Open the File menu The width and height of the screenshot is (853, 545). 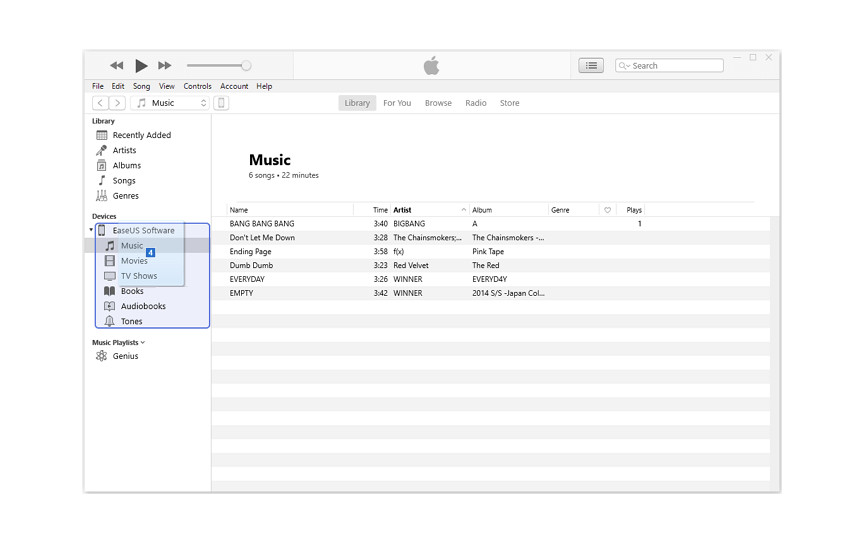pyautogui.click(x=98, y=86)
